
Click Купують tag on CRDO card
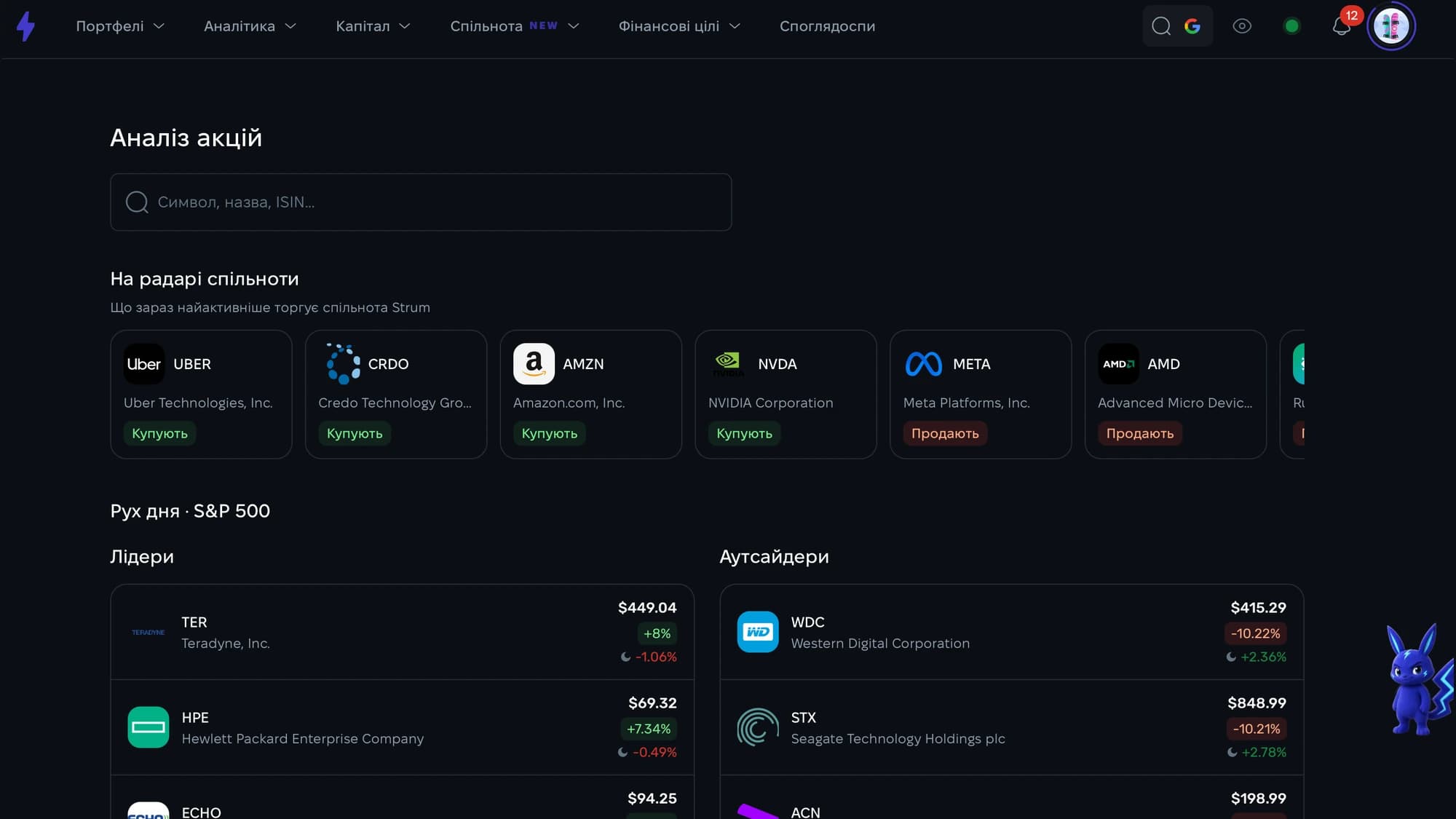[x=355, y=433]
